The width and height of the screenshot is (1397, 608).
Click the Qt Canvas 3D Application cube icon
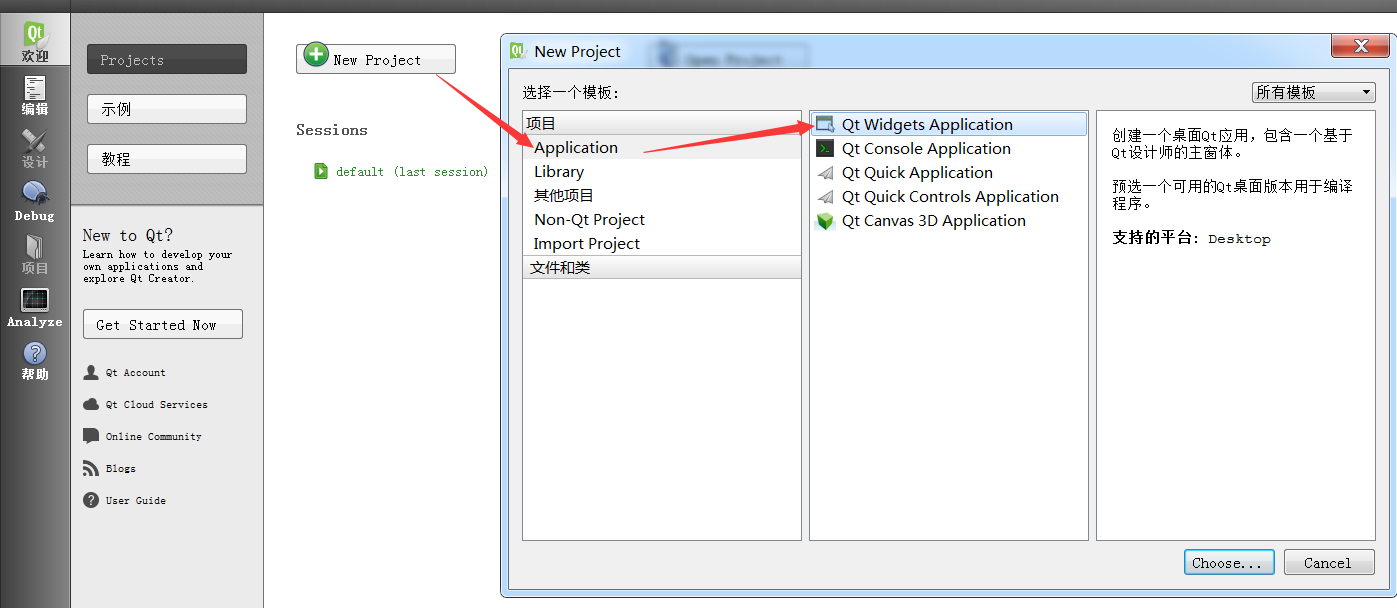coord(825,221)
